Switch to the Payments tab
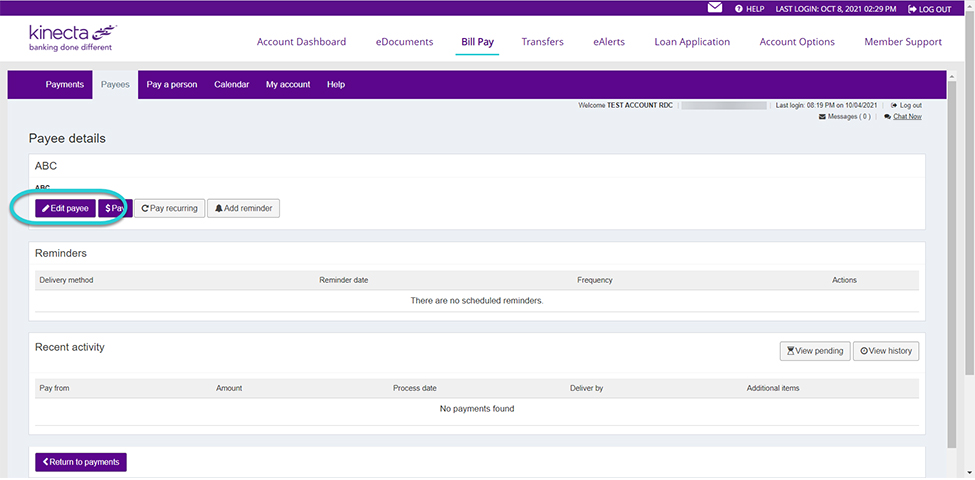975x480 pixels. point(65,85)
